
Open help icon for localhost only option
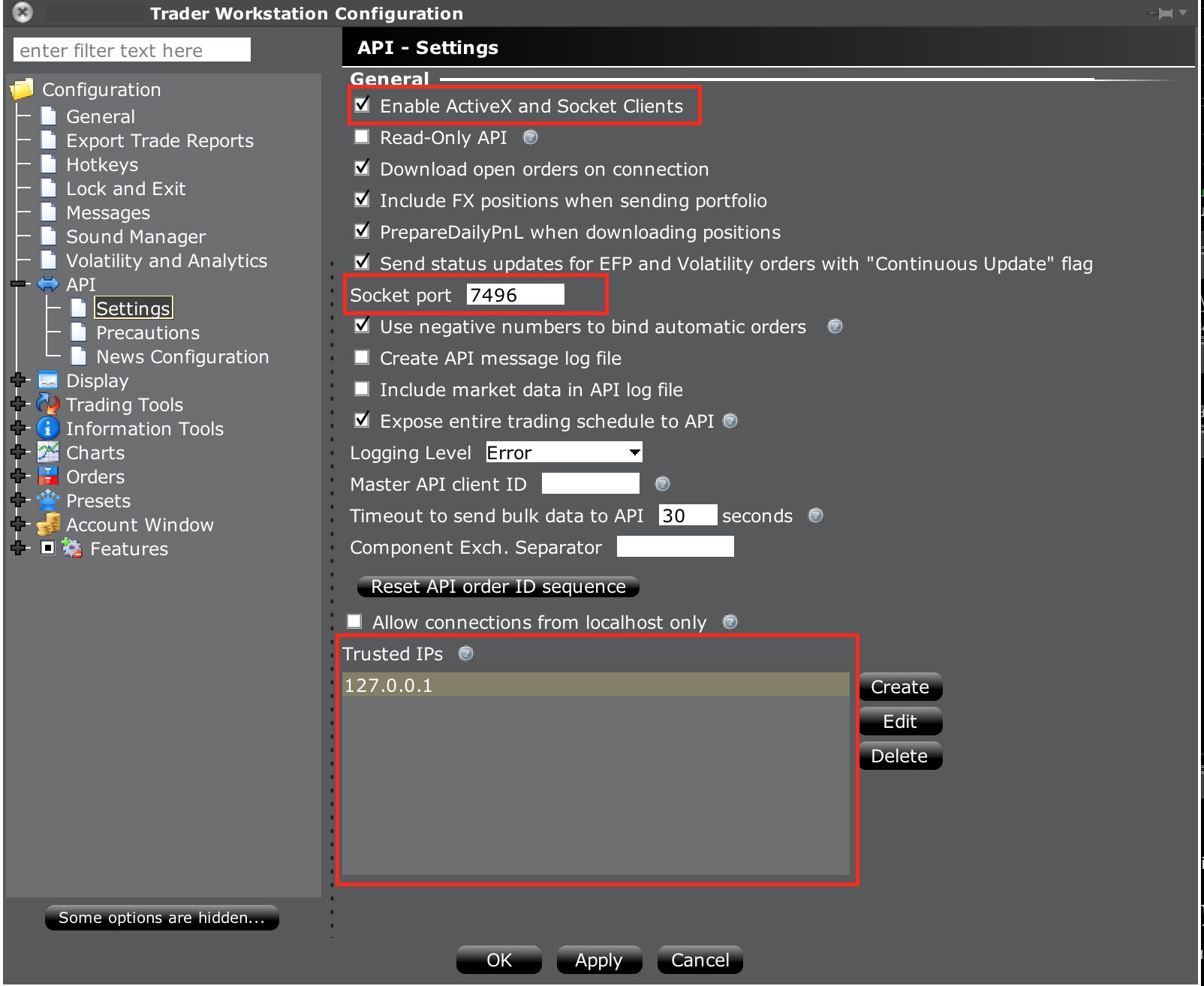(x=730, y=622)
